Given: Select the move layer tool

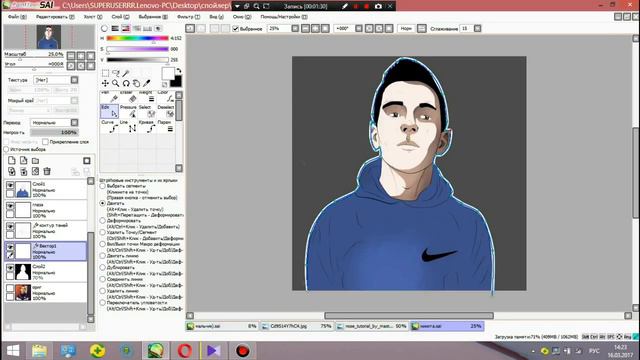Looking at the screenshot, I should (x=105, y=83).
